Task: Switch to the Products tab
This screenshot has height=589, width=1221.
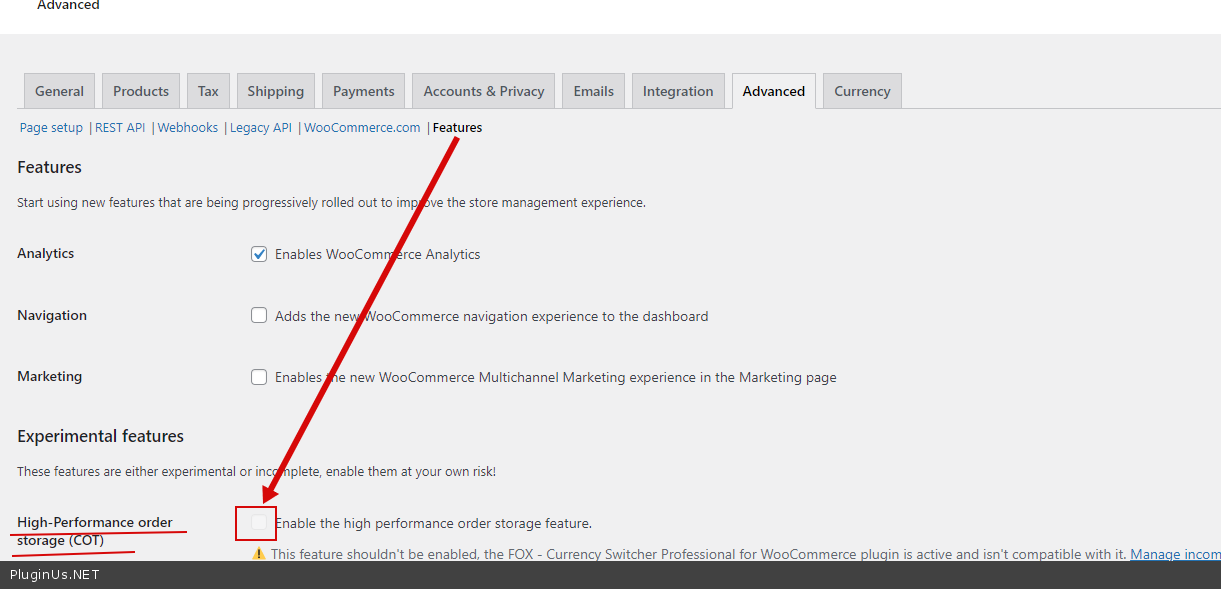Action: 141,91
